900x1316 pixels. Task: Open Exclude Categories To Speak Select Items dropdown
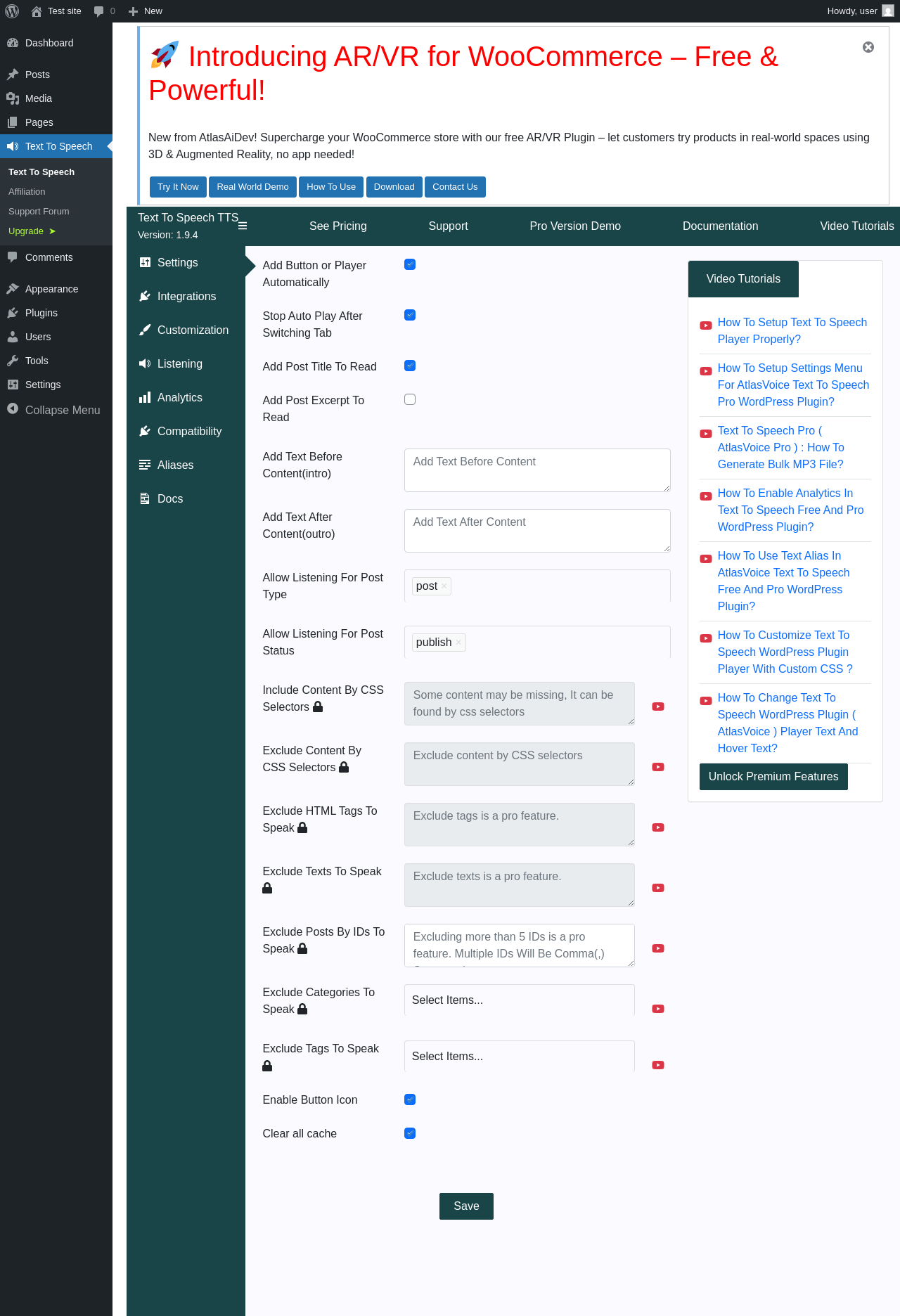(x=520, y=1000)
